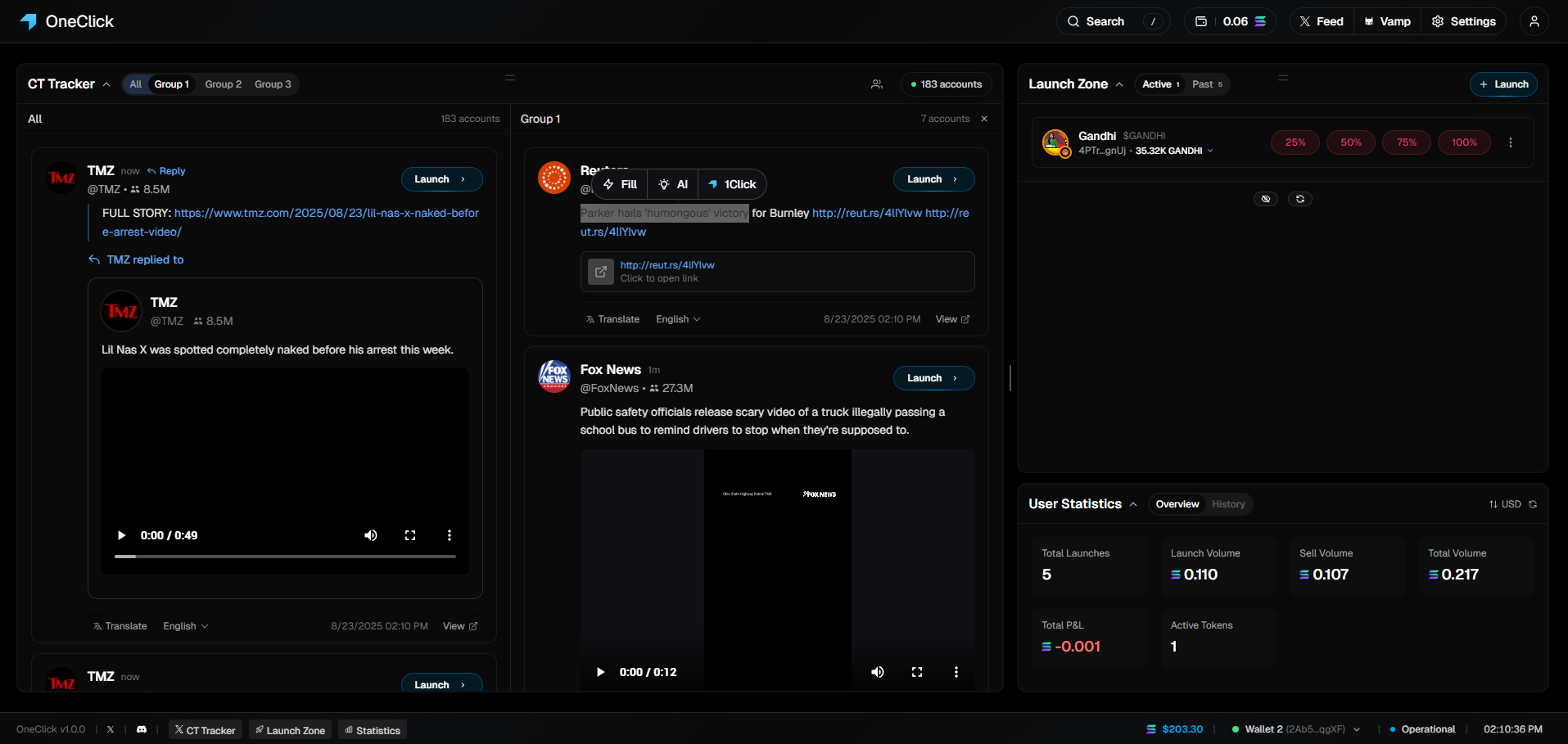1568x744 pixels.
Task: Click the CT Tracker drag handle
Action: pyautogui.click(x=510, y=78)
